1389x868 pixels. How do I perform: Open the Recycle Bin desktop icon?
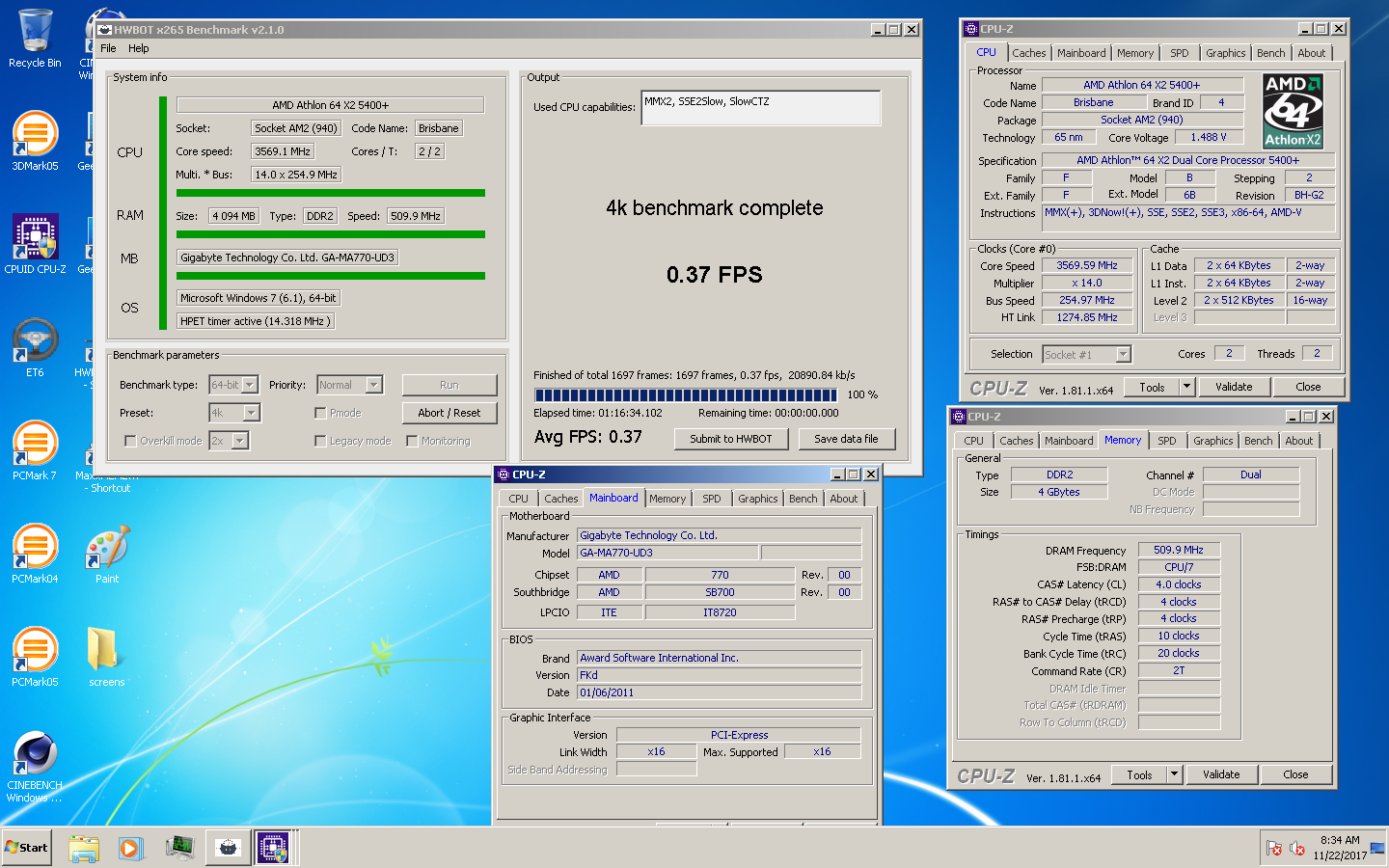point(35,39)
